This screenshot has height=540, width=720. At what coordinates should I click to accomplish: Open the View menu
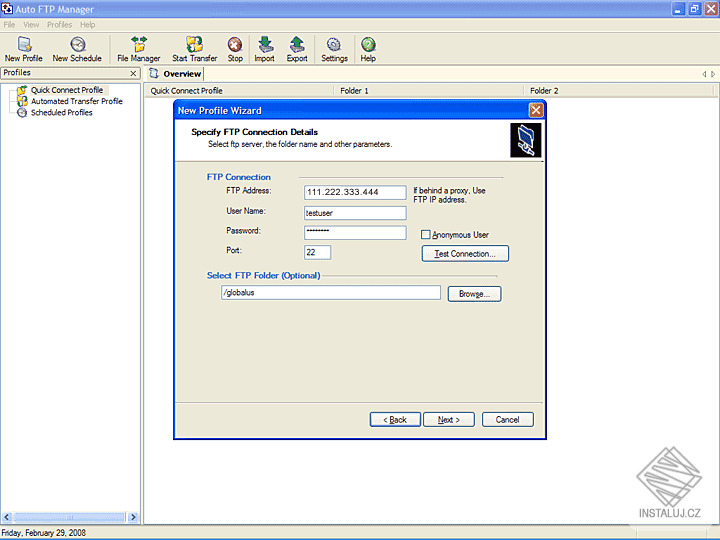tap(31, 25)
